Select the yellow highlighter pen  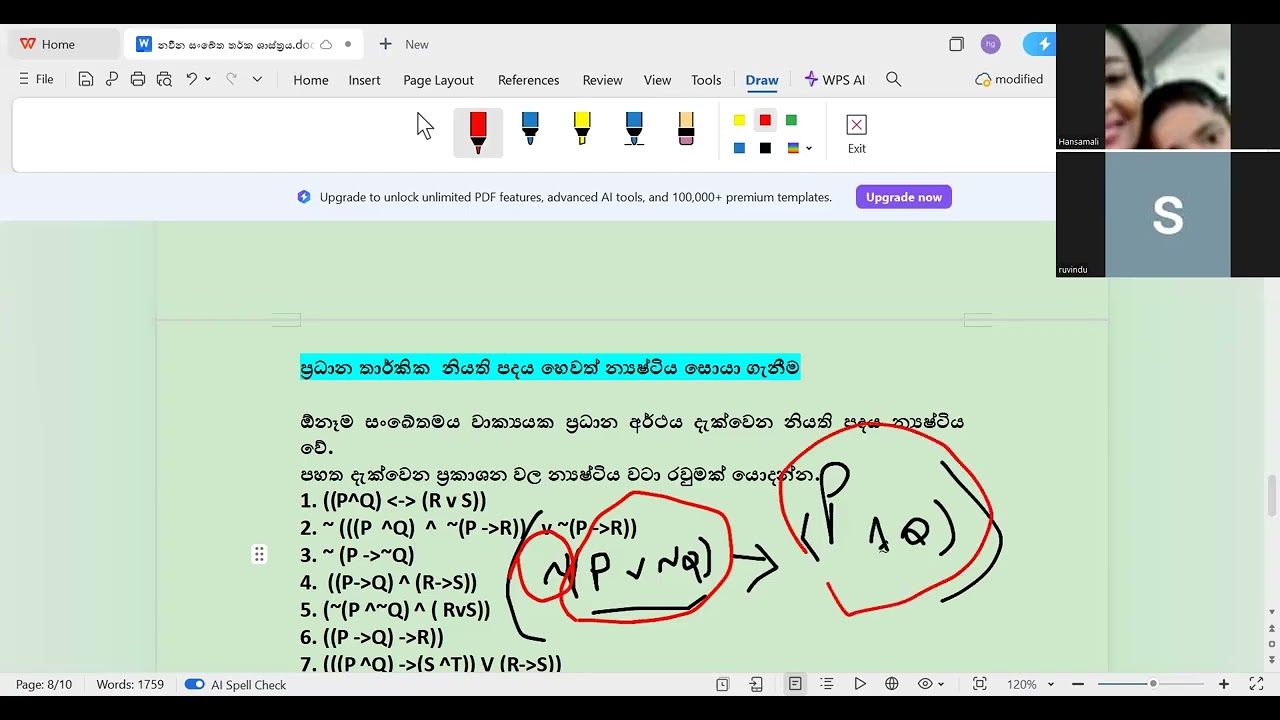point(582,128)
